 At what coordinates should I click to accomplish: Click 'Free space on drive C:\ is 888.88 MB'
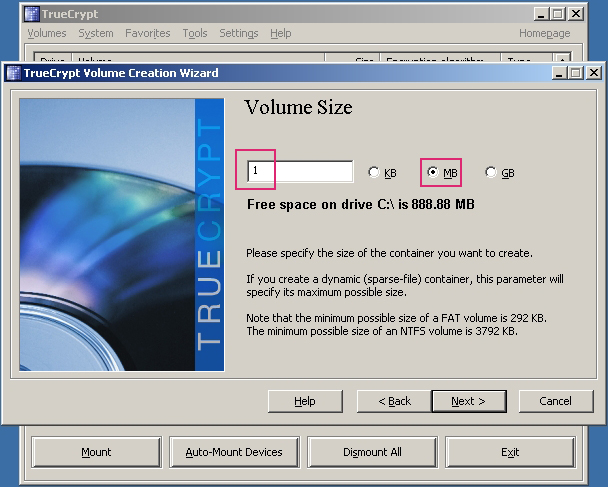tap(361, 204)
